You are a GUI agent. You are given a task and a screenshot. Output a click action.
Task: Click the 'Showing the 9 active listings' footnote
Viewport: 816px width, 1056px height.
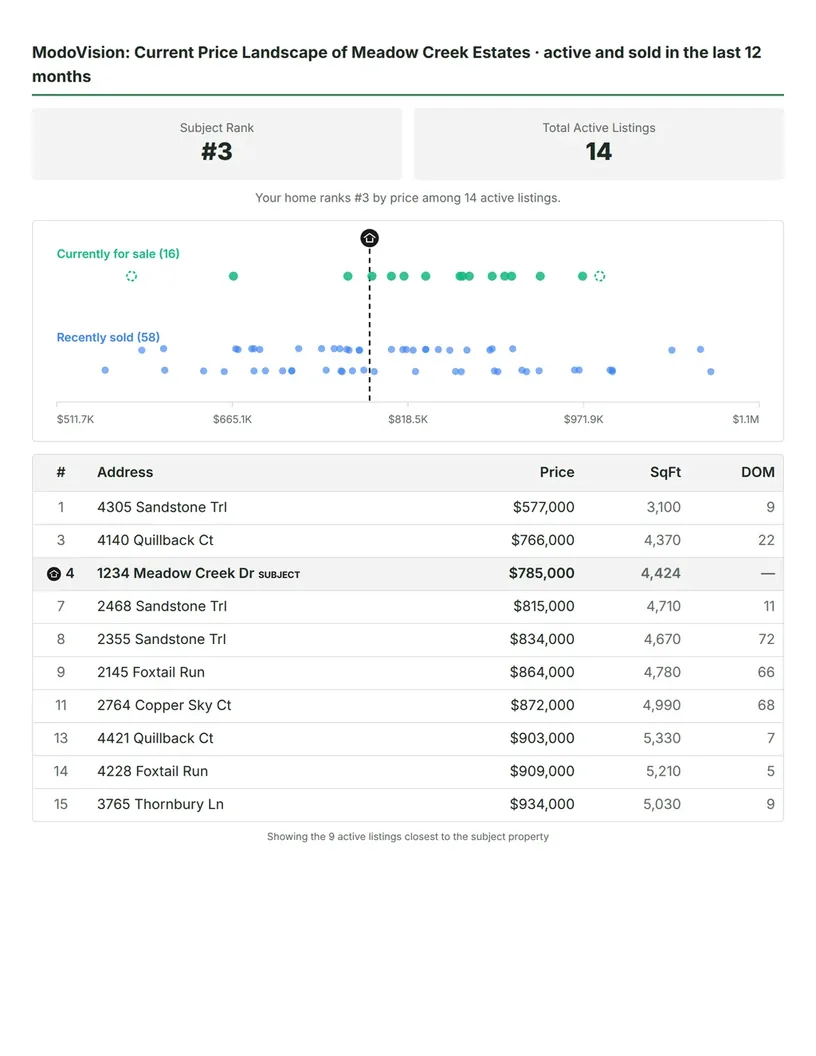[407, 836]
